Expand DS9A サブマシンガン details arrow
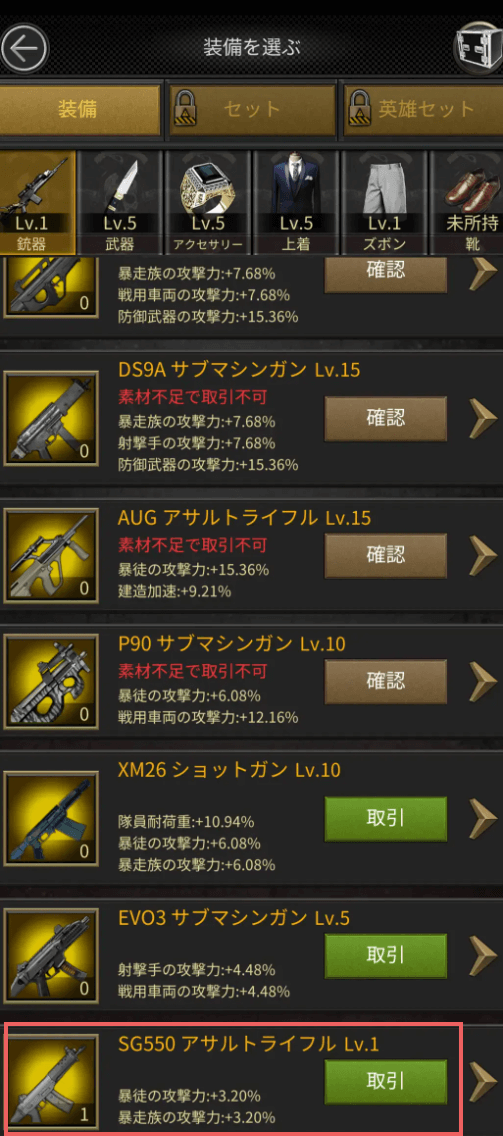The width and height of the screenshot is (503, 1136). click(483, 418)
